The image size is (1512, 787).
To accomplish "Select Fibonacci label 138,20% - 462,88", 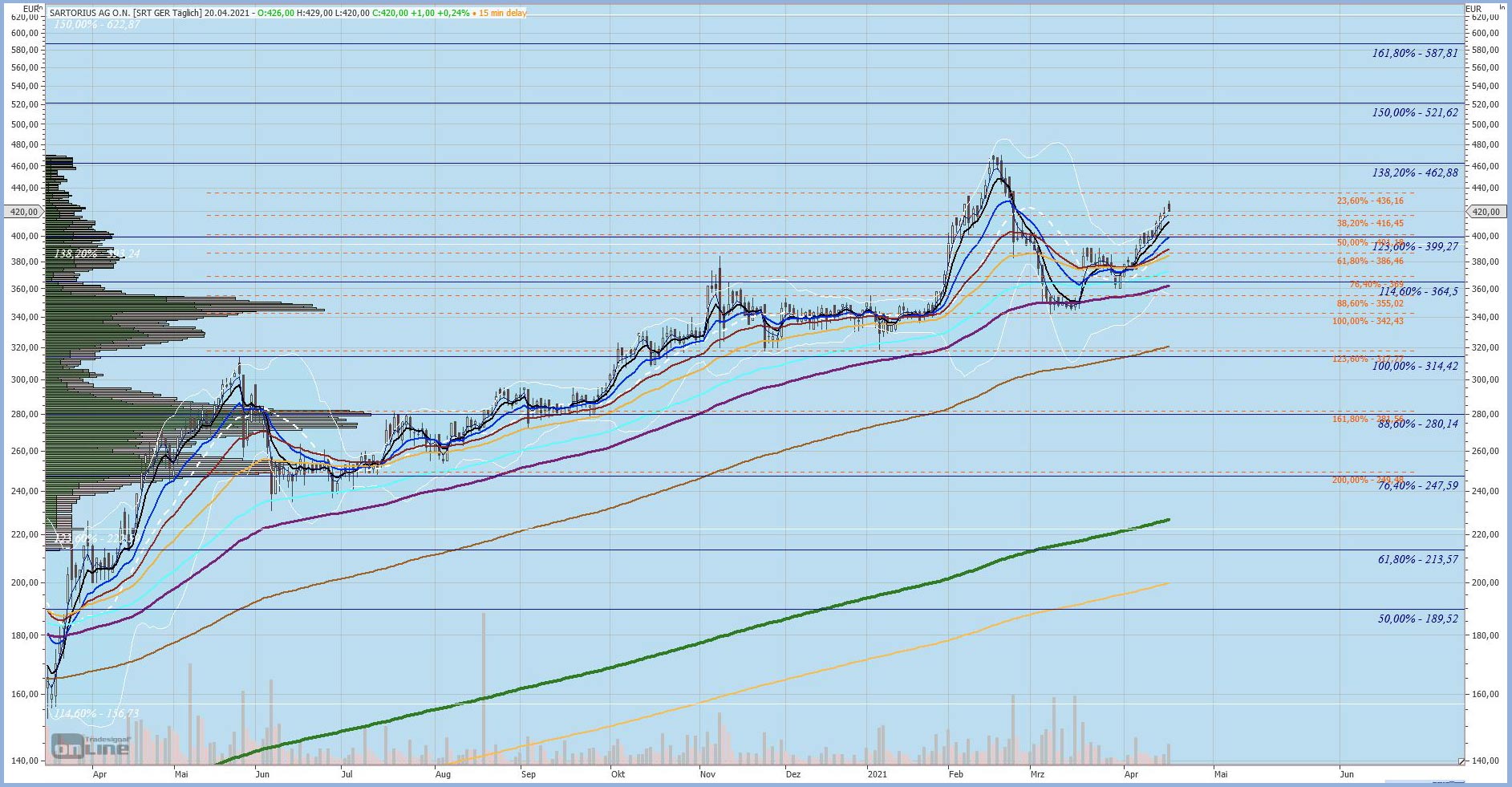I will click(x=1415, y=172).
